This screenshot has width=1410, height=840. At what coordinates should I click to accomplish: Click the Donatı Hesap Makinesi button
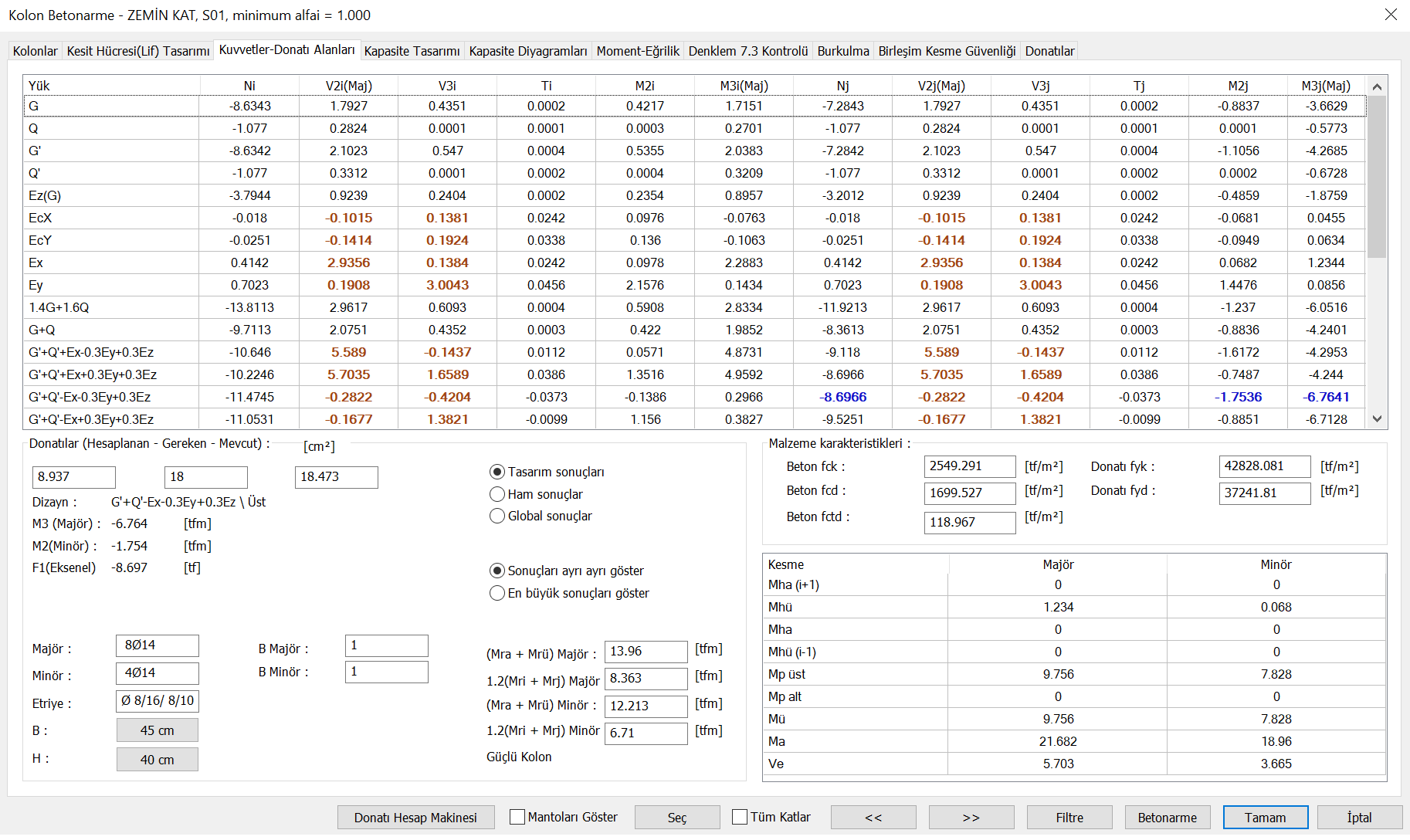click(x=415, y=818)
